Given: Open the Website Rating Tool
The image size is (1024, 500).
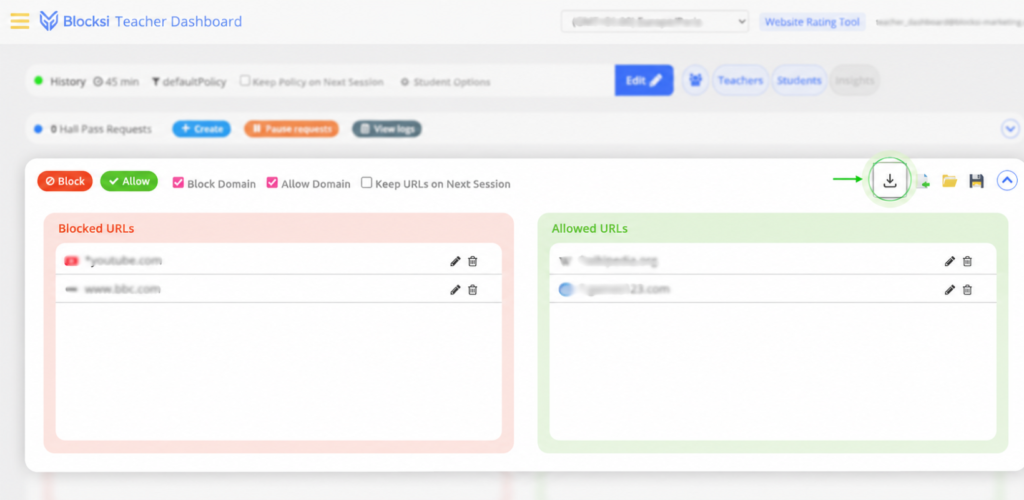Looking at the screenshot, I should click(812, 22).
